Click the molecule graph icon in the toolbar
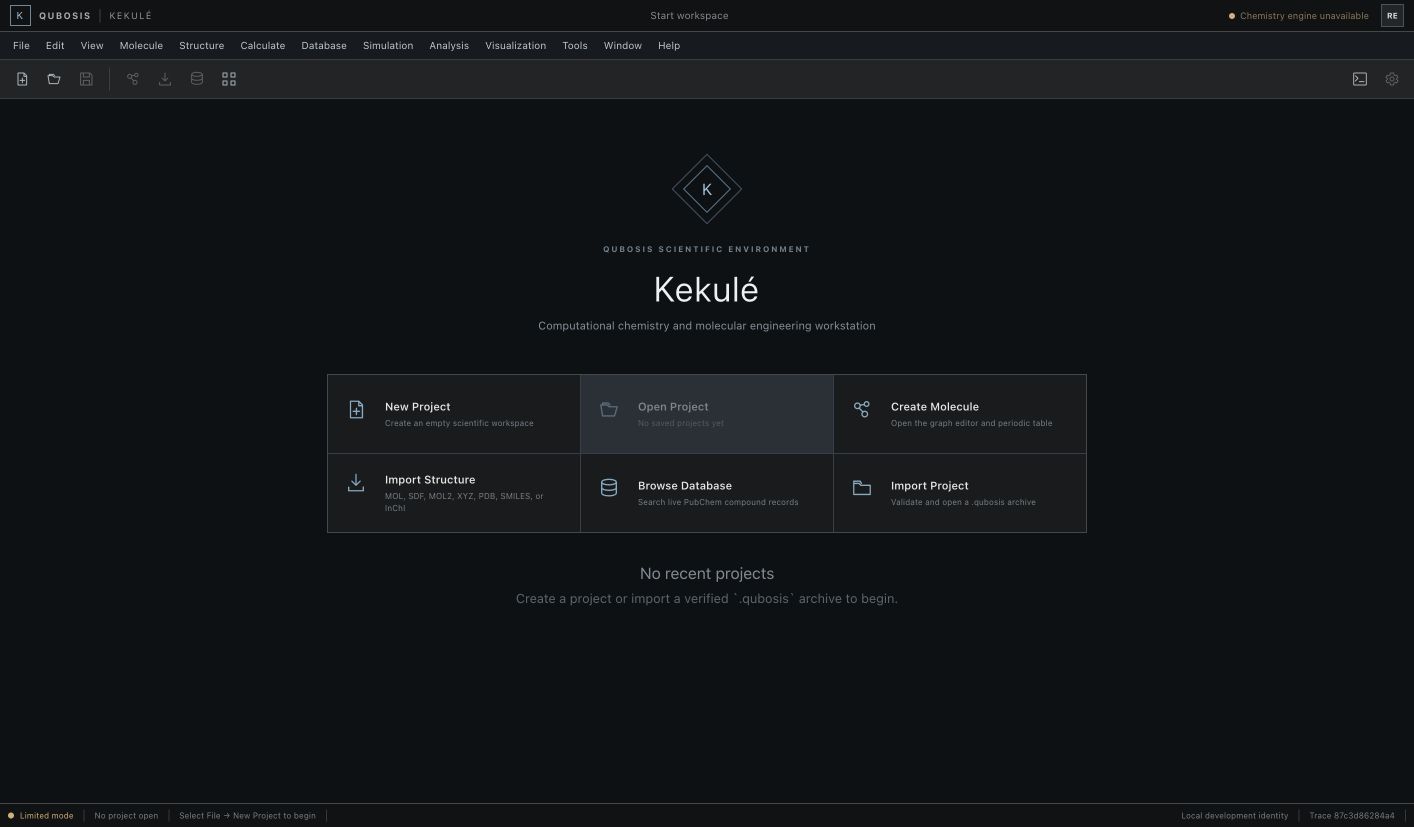 tap(132, 79)
